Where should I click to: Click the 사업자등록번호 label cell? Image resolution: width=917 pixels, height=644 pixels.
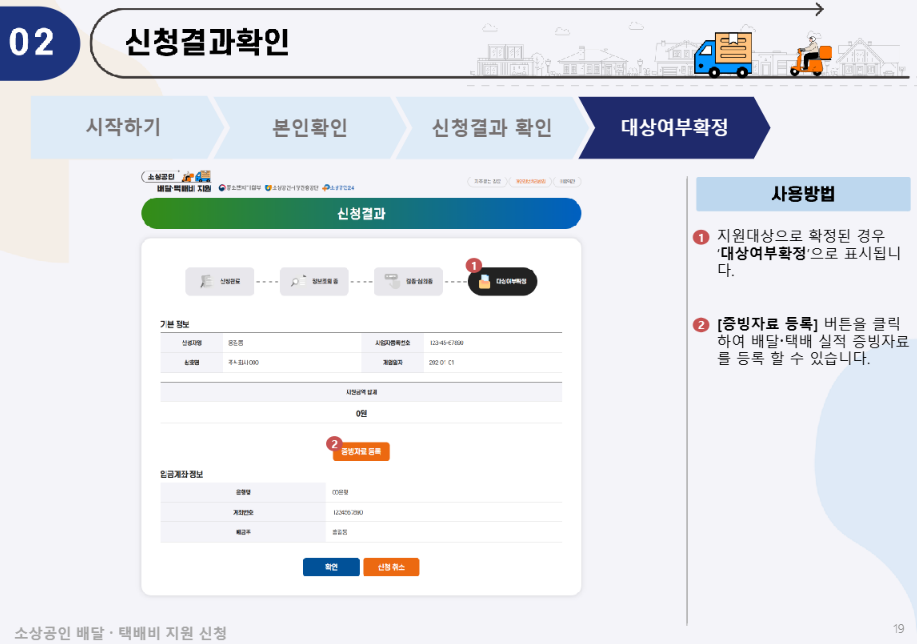[x=392, y=343]
